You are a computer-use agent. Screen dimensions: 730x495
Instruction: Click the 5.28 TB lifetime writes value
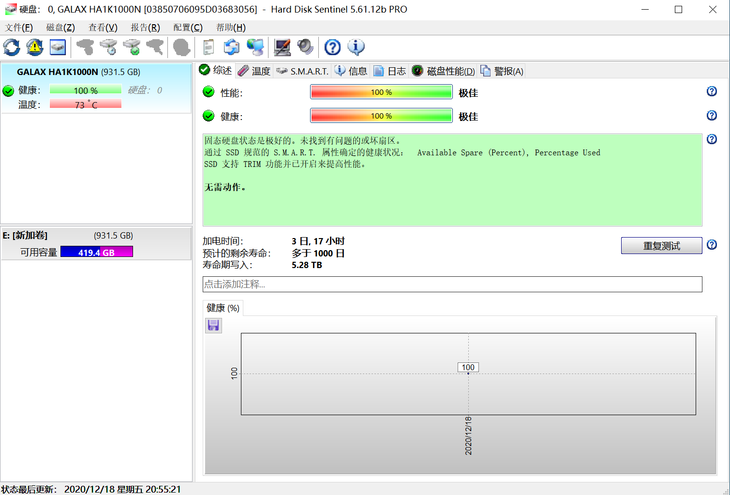(307, 265)
